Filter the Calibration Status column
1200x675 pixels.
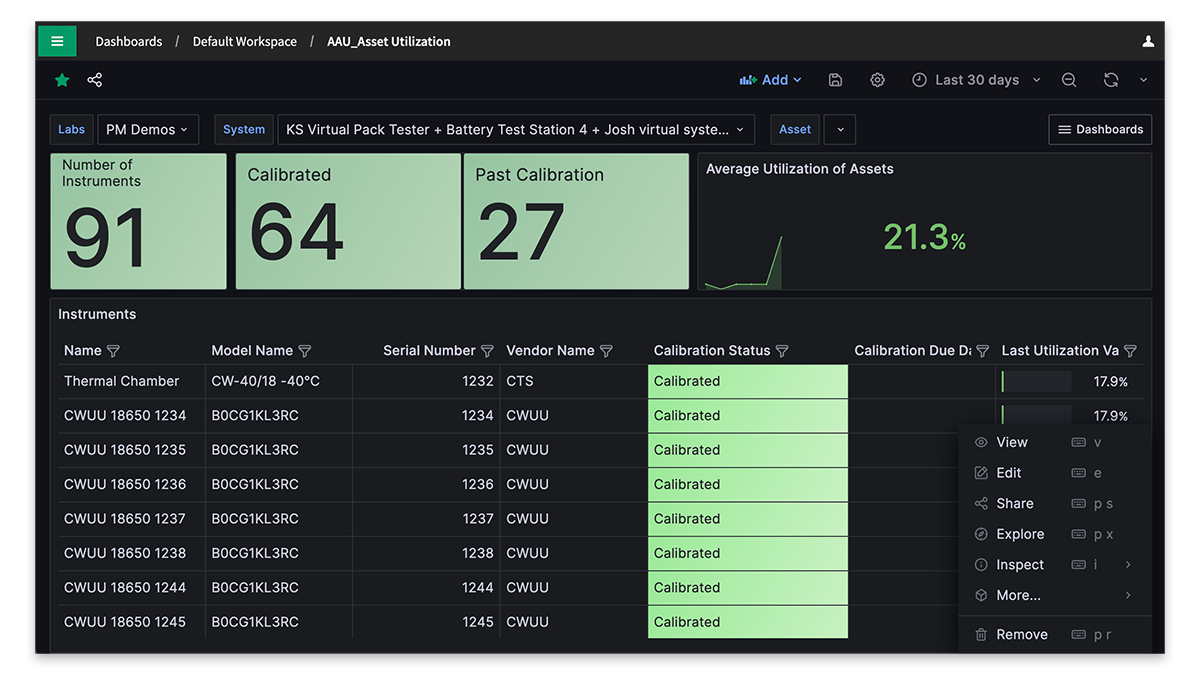pos(782,351)
